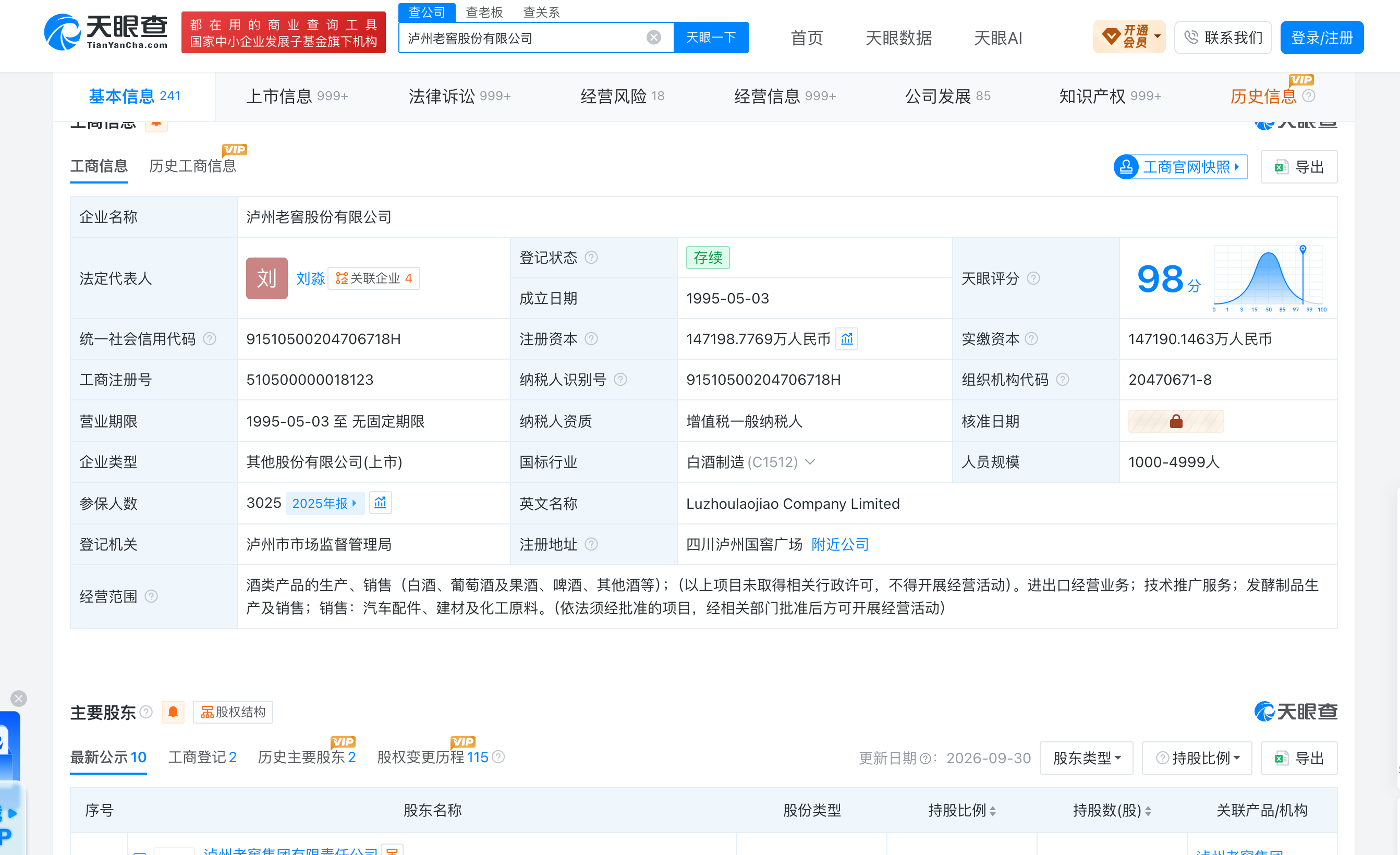
Task: Open help icon next to 登记状态
Action: (591, 258)
